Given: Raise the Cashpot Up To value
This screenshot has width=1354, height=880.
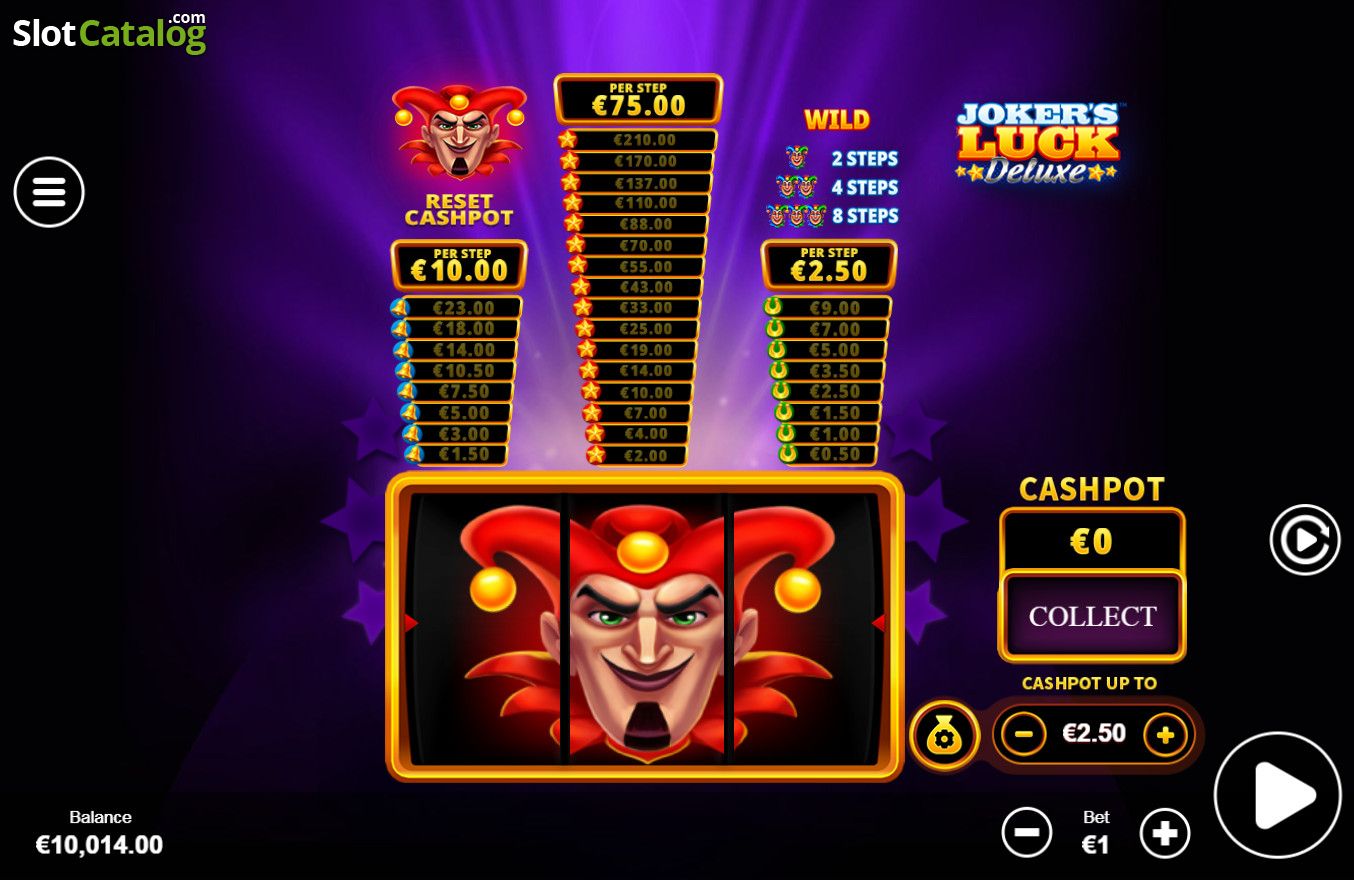Looking at the screenshot, I should (x=1165, y=735).
